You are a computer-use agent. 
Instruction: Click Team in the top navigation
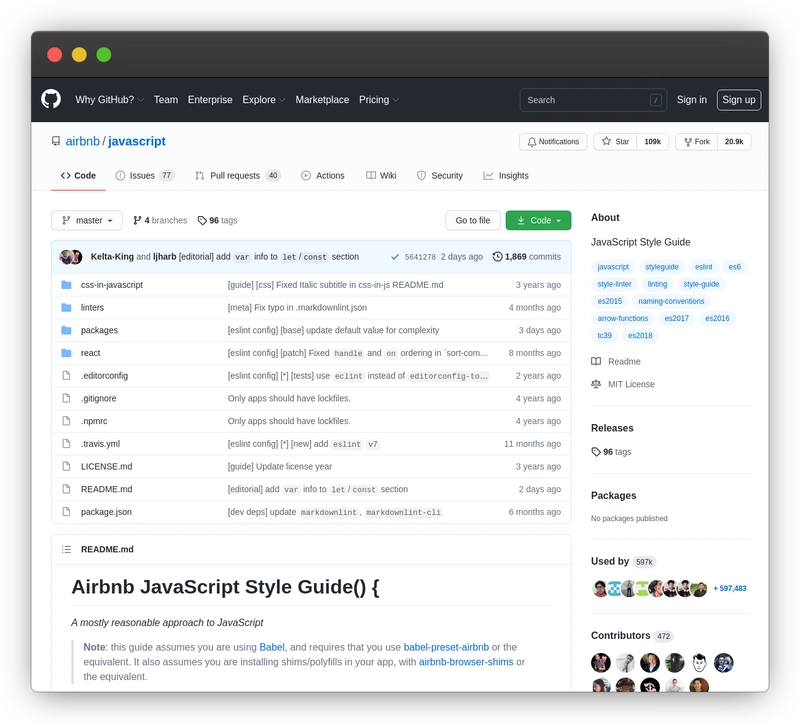(166, 99)
